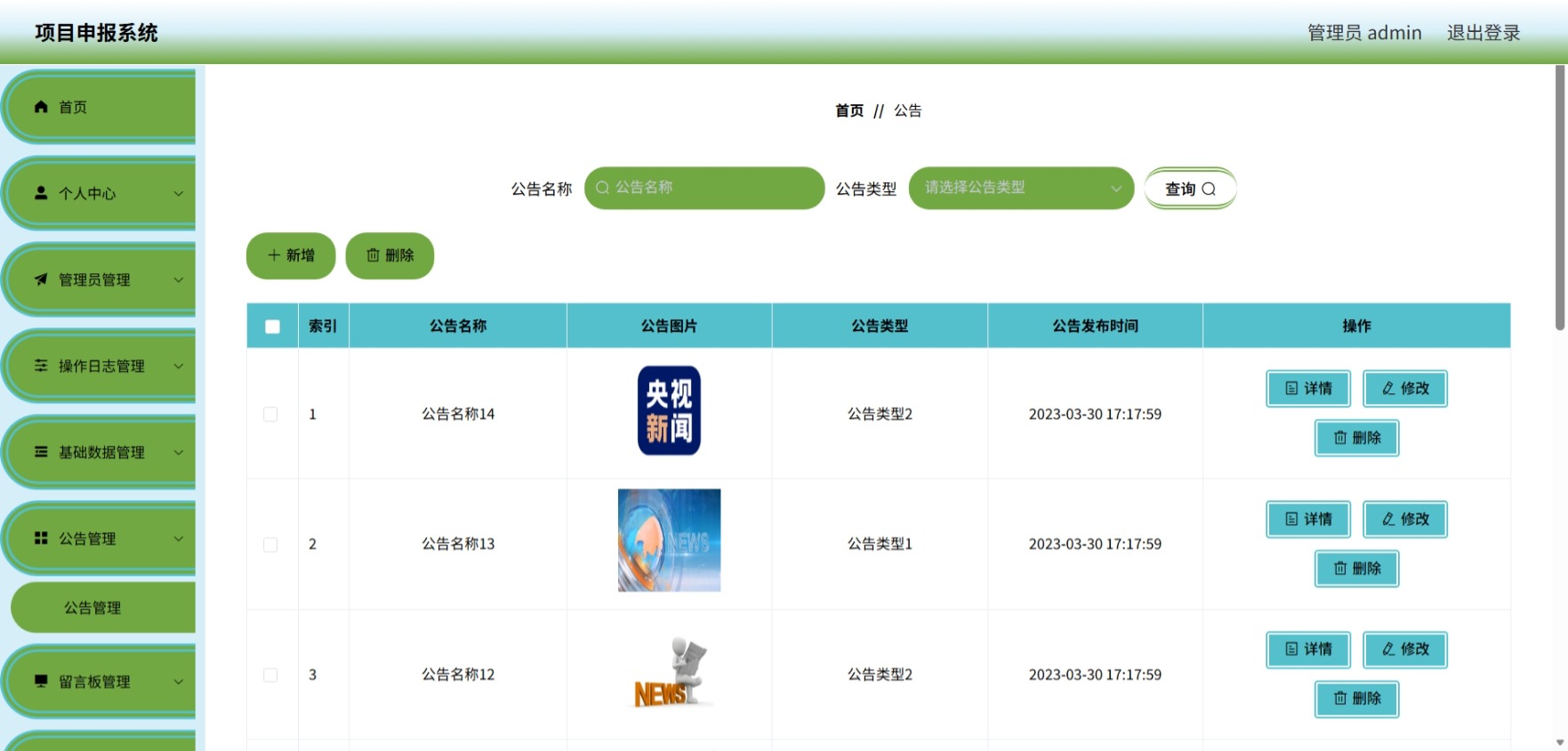Click the monitor icon beside 留言板管理
Image resolution: width=1568 pixels, height=751 pixels.
point(41,682)
